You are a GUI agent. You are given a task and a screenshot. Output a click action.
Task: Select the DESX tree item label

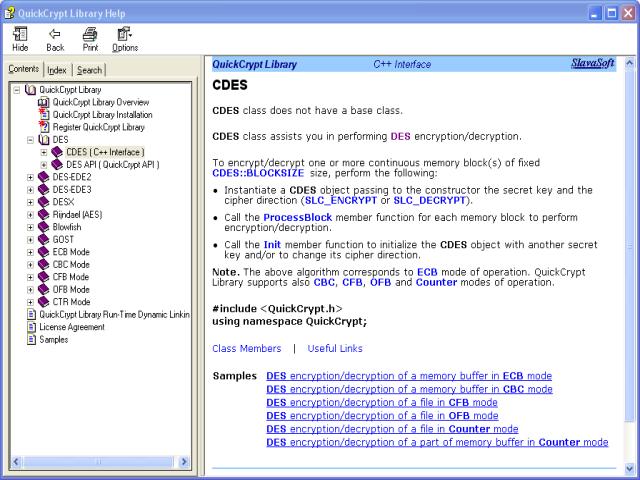pos(63,202)
